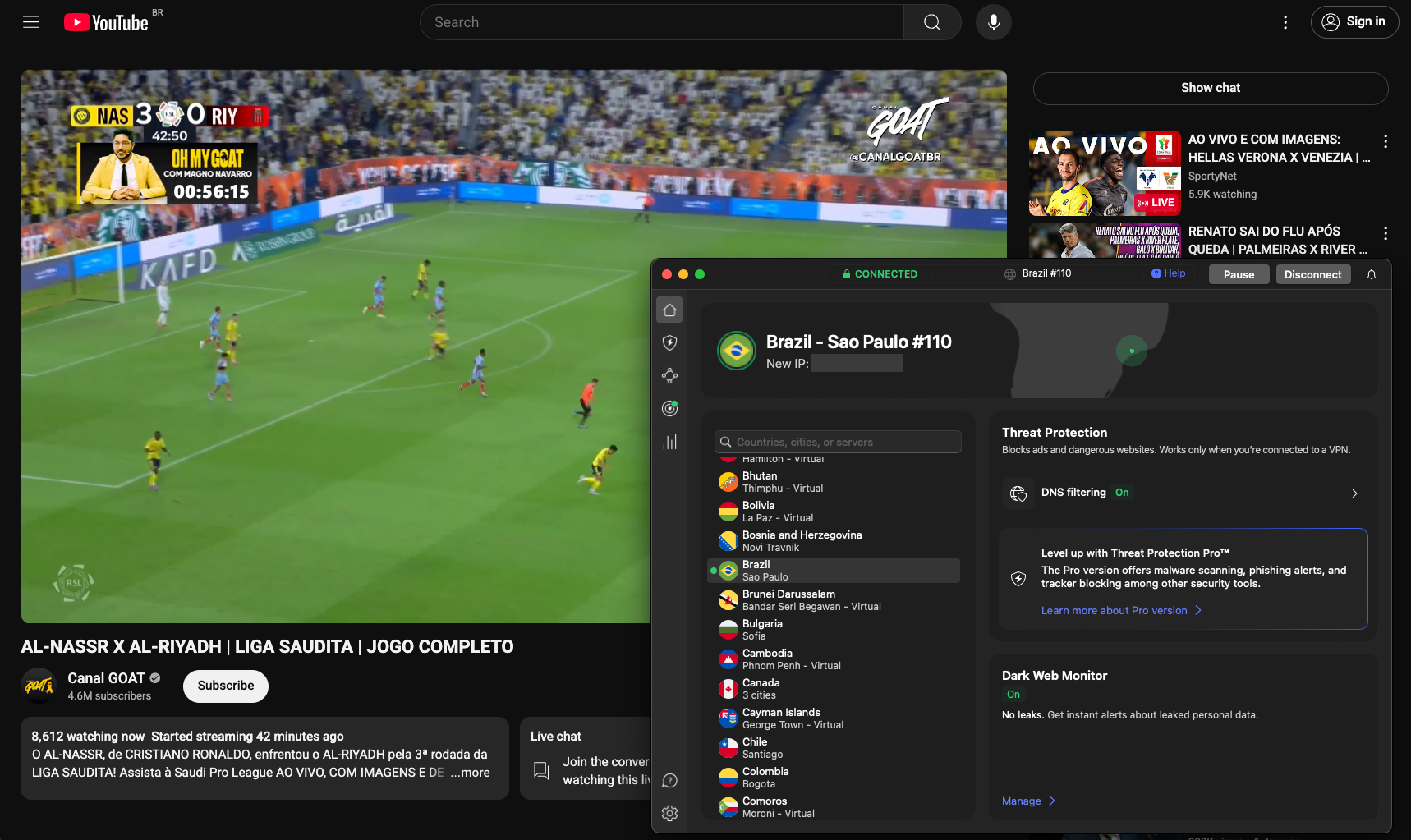Image resolution: width=1411 pixels, height=840 pixels.
Task: Focus the YouTube search field
Action: (x=662, y=22)
